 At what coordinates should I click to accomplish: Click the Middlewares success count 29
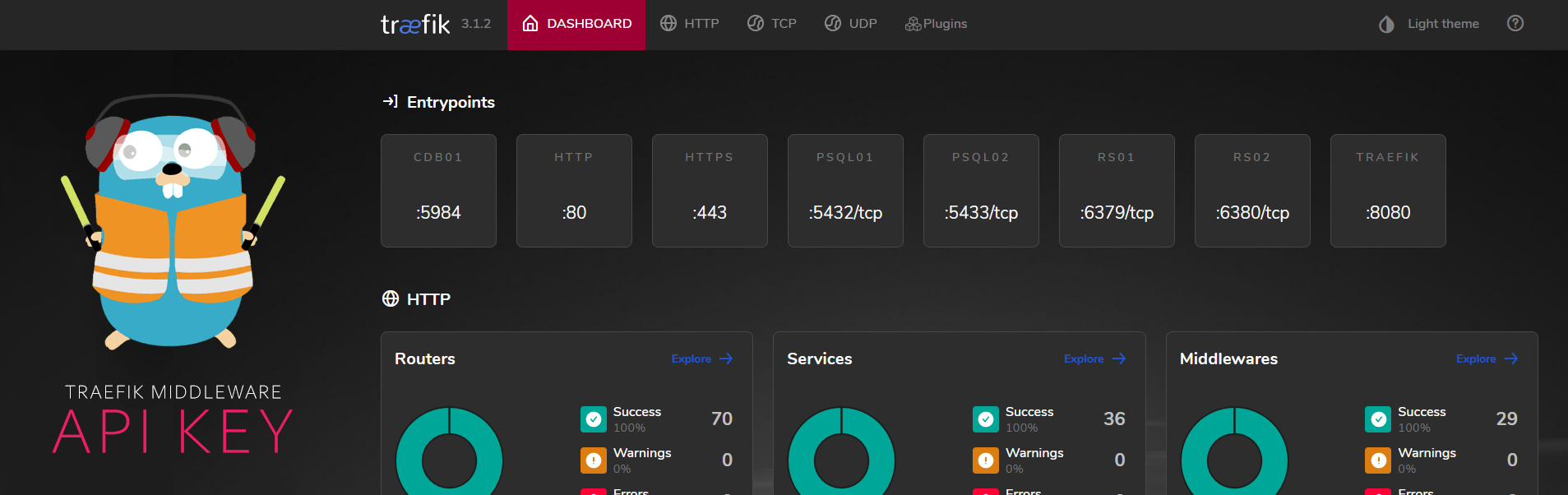click(1506, 419)
